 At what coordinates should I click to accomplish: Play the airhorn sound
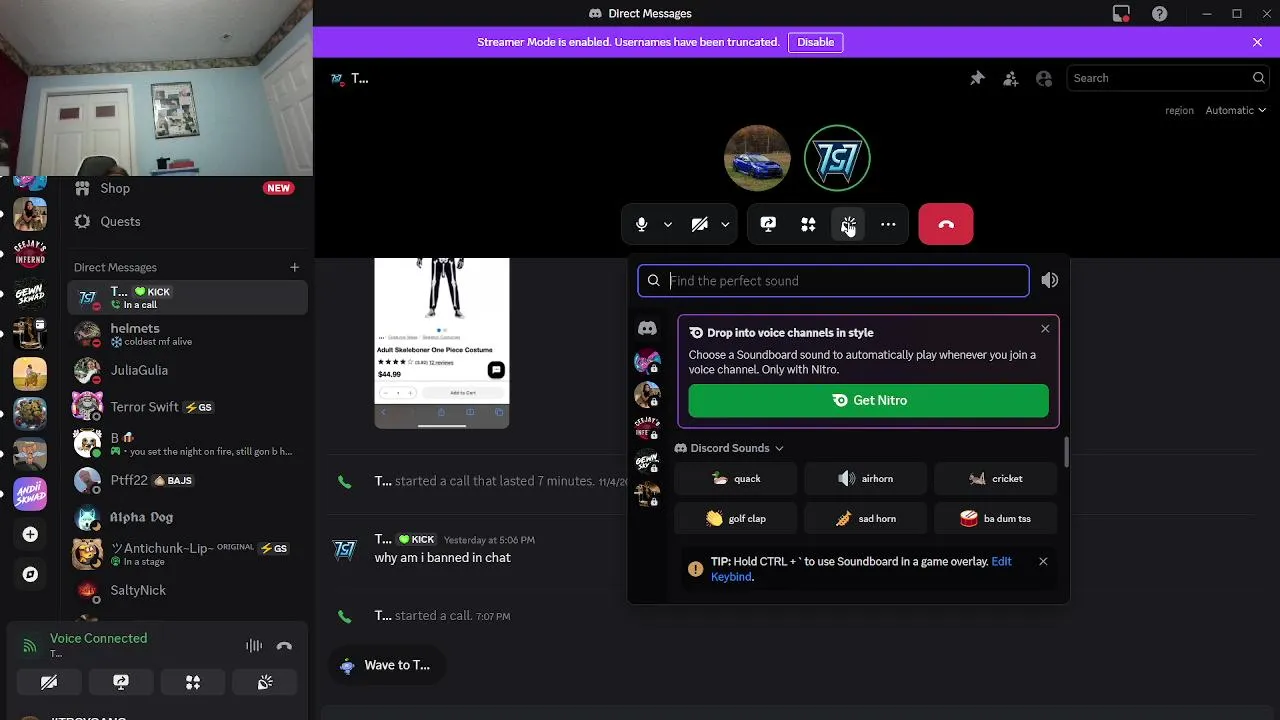(x=865, y=479)
